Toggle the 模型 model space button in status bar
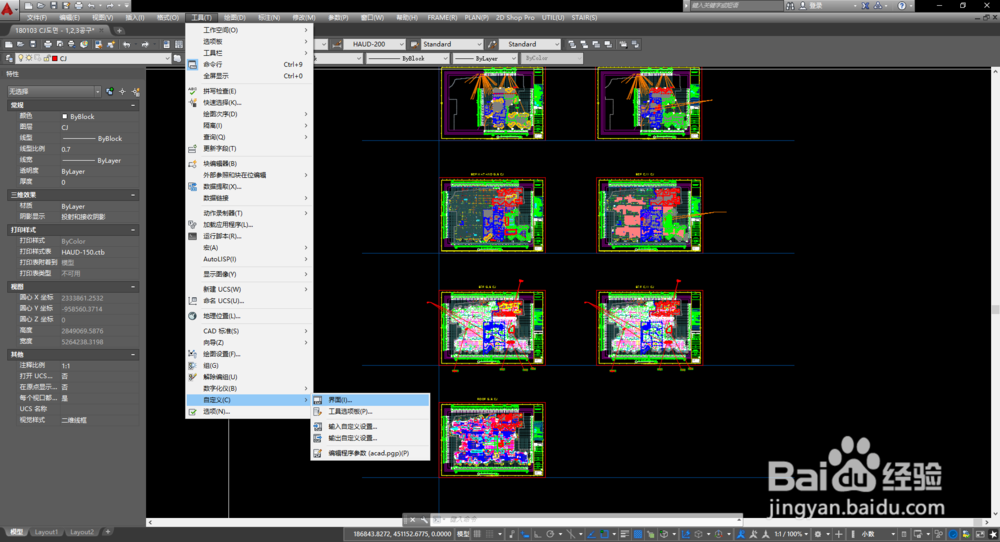The height and width of the screenshot is (542, 1000). (x=462, y=534)
